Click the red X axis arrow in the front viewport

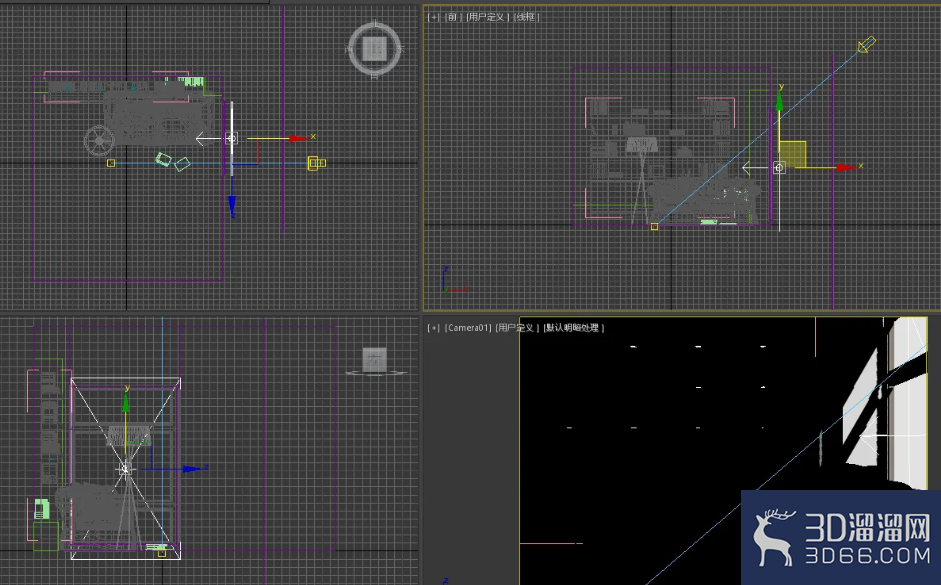(x=846, y=167)
